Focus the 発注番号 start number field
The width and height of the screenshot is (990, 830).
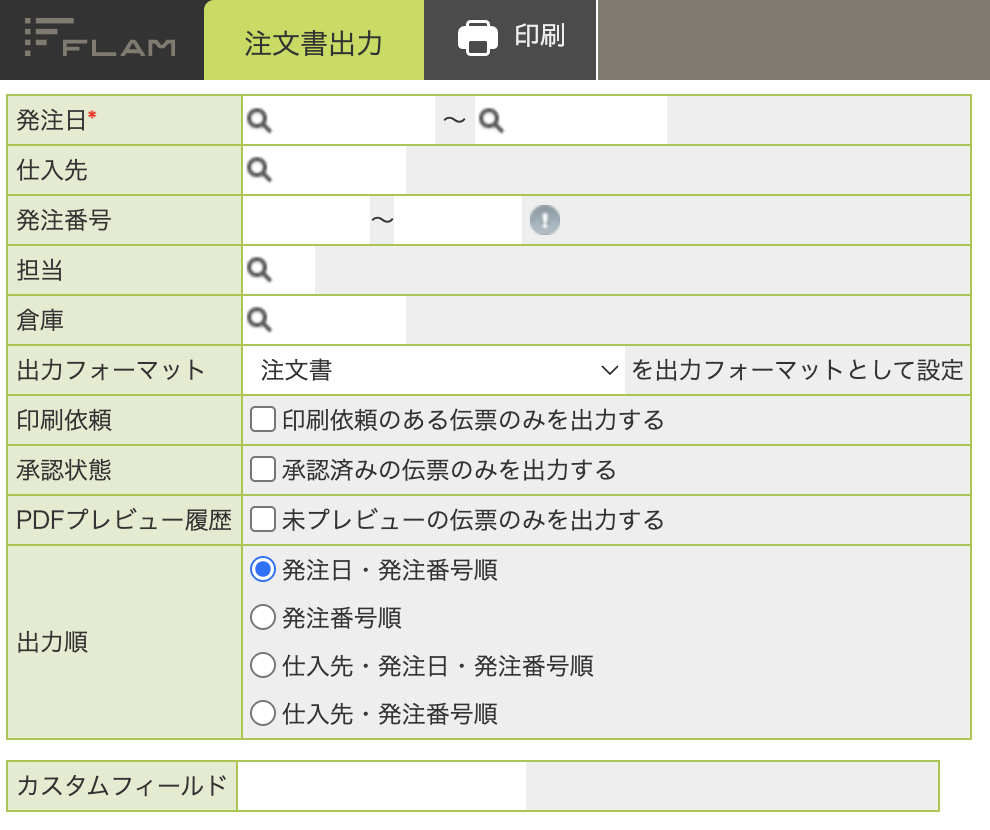click(307, 220)
